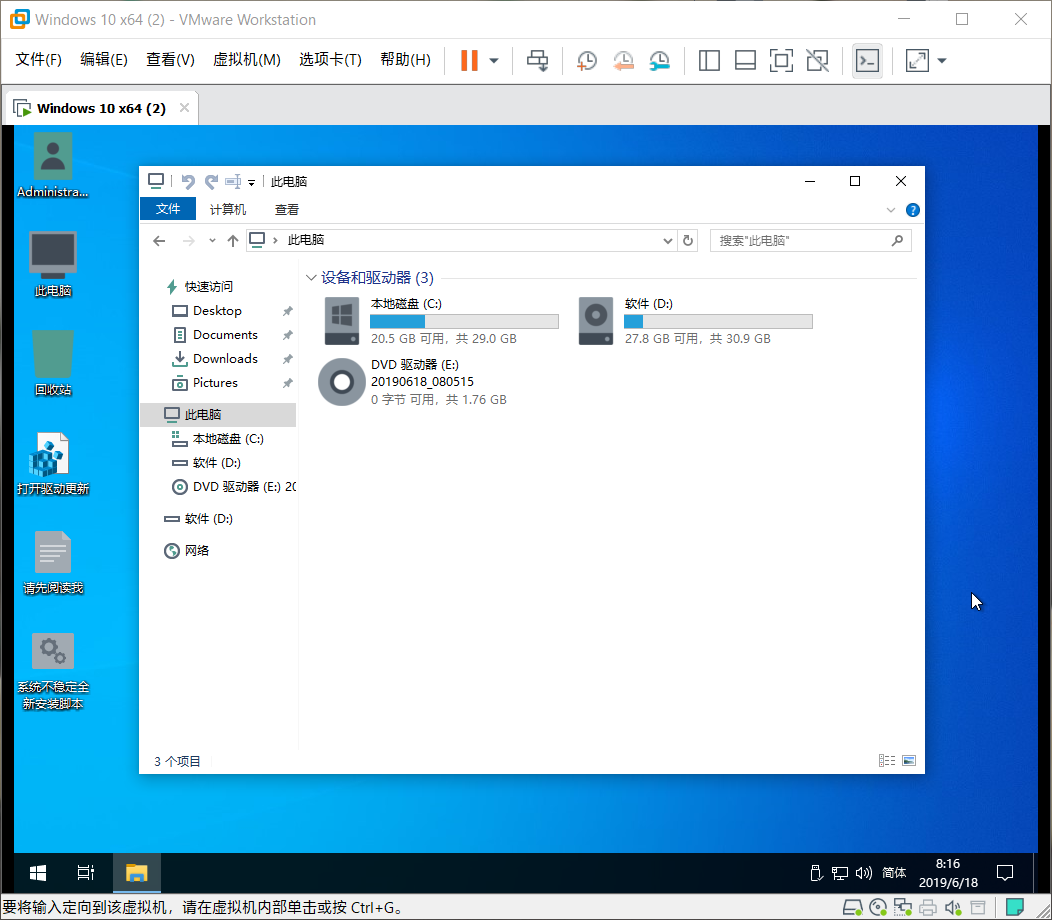Toggle the thumbnail bar view
The width and height of the screenshot is (1052, 920).
(x=745, y=60)
